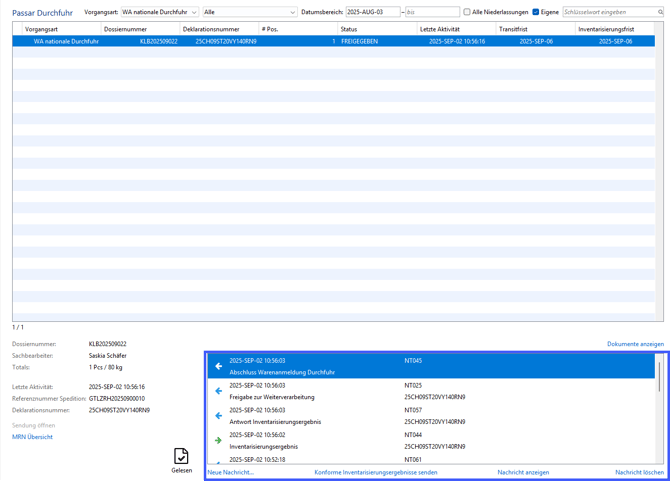The width and height of the screenshot is (670, 481).
Task: Click the Datumsbereich start date field
Action: [x=373, y=12]
